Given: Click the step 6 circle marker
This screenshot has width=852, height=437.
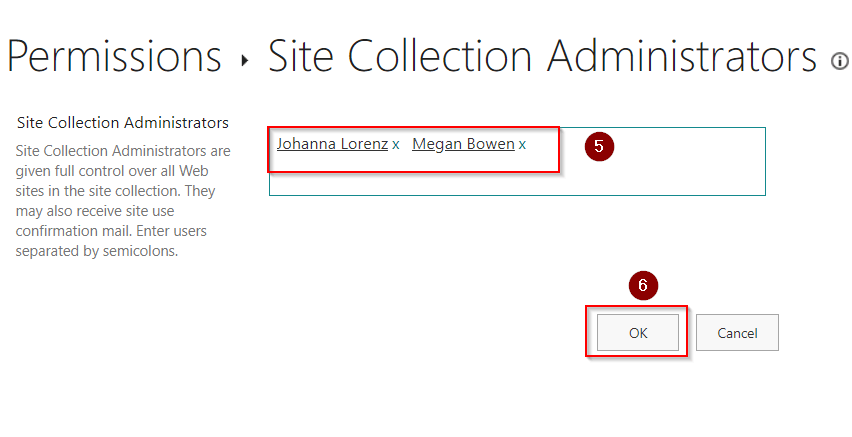Looking at the screenshot, I should [x=643, y=285].
